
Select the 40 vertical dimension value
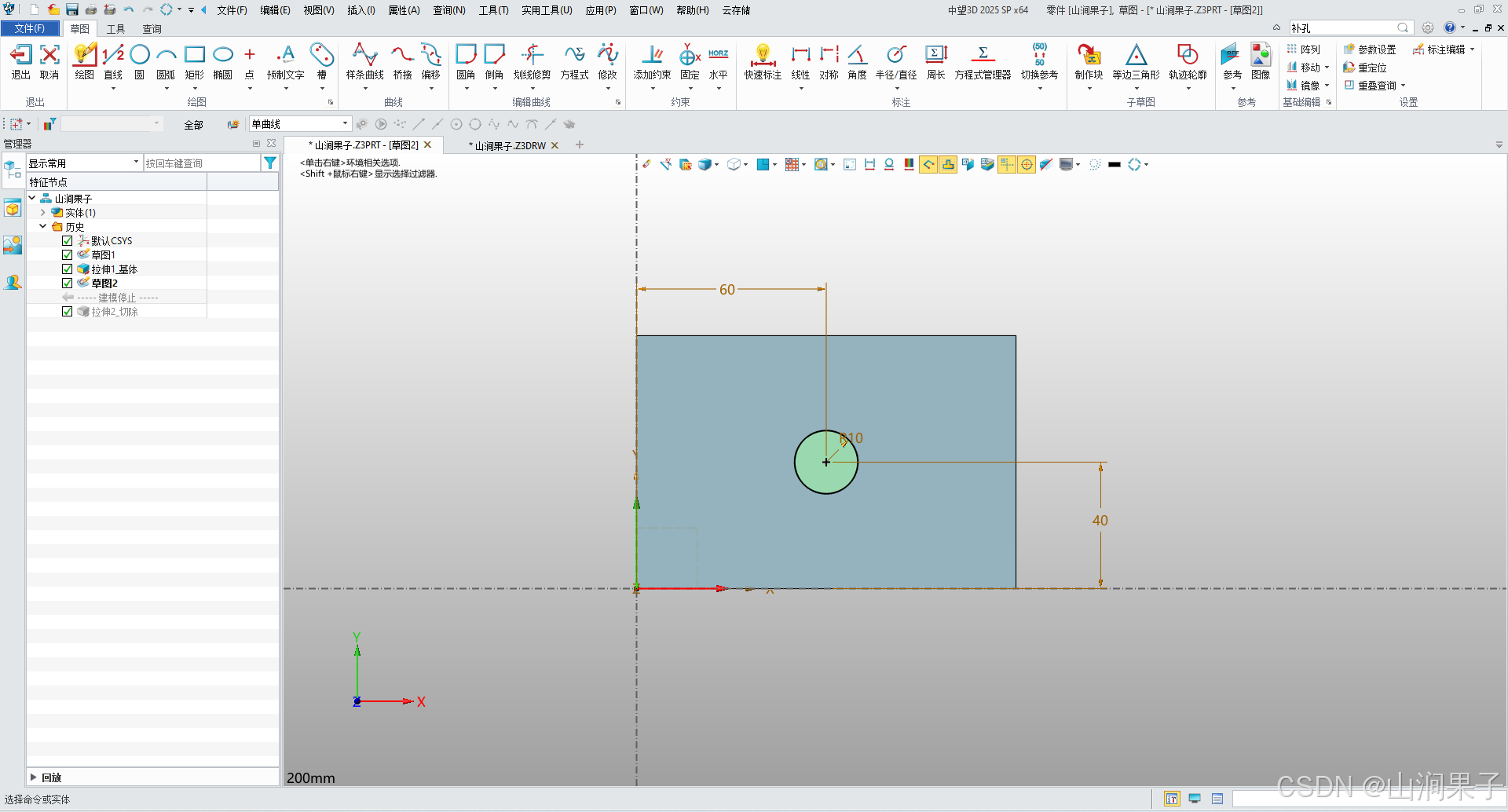(1100, 521)
